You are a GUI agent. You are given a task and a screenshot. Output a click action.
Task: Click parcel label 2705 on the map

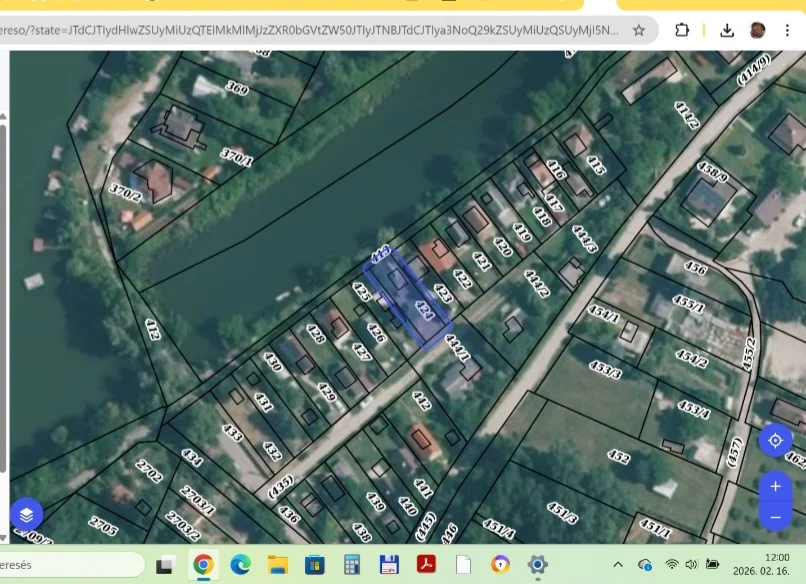click(103, 525)
